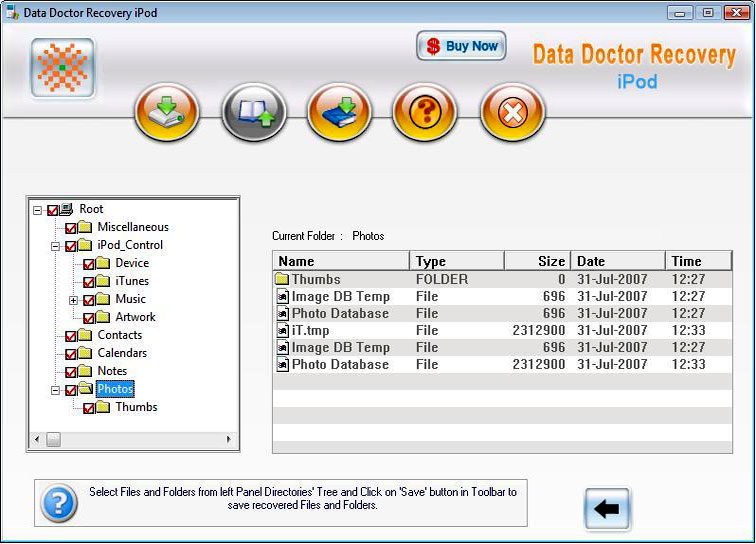The height and width of the screenshot is (544, 756).
Task: Click the Buy Now button
Action: pyautogui.click(x=461, y=46)
